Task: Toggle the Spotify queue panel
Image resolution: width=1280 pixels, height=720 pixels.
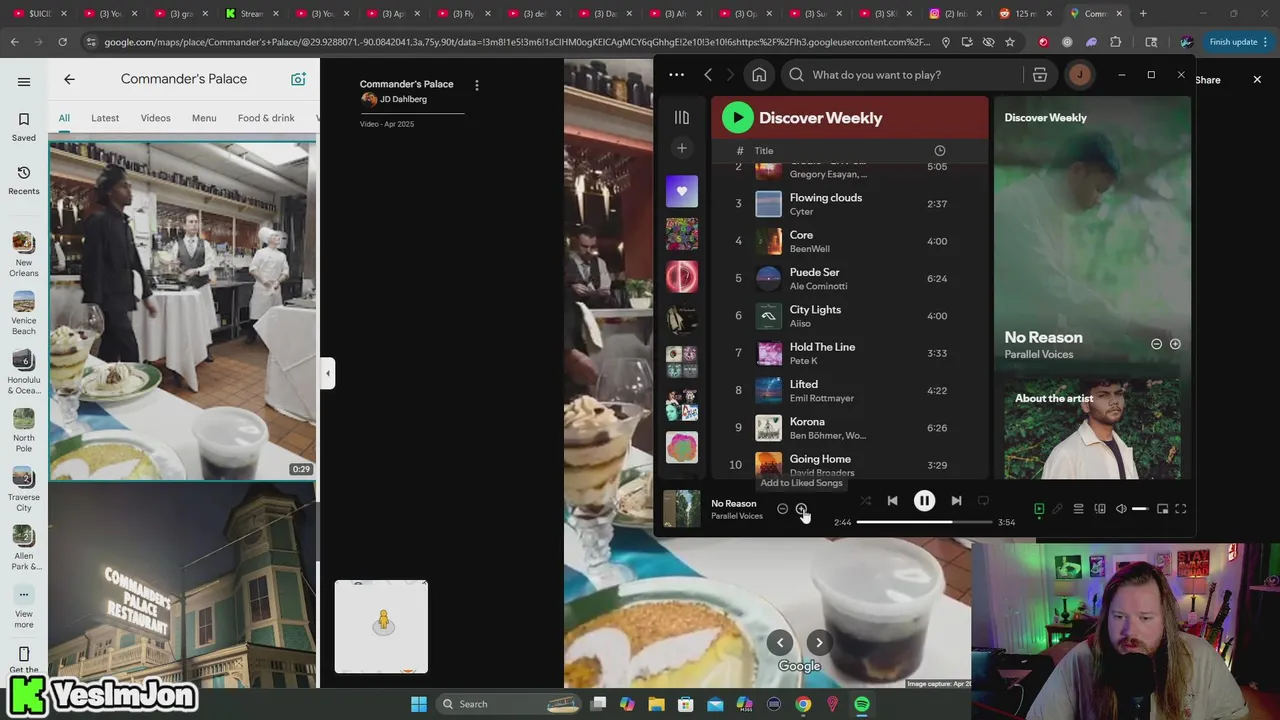Action: 1078,509
